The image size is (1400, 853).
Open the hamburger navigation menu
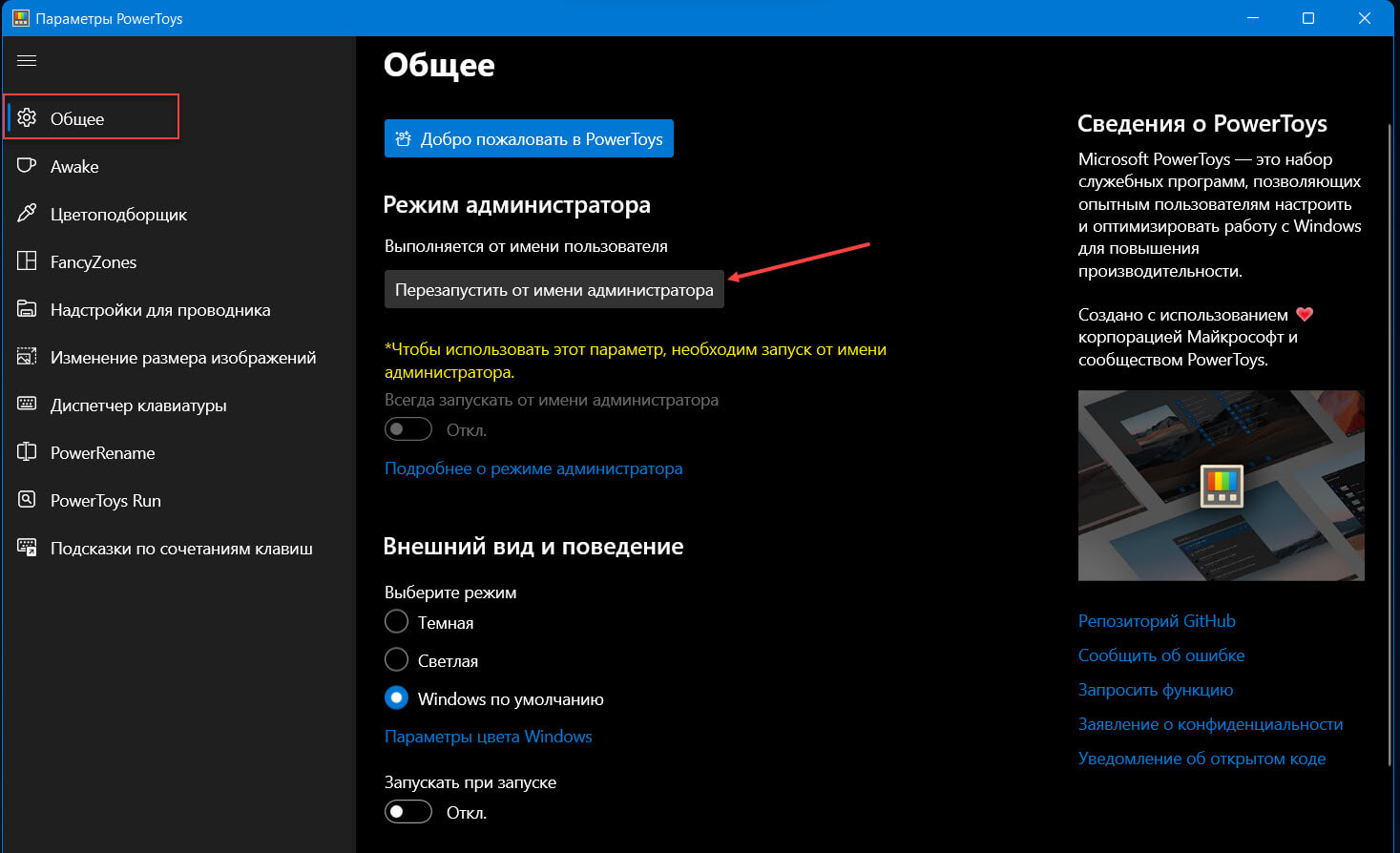click(27, 60)
